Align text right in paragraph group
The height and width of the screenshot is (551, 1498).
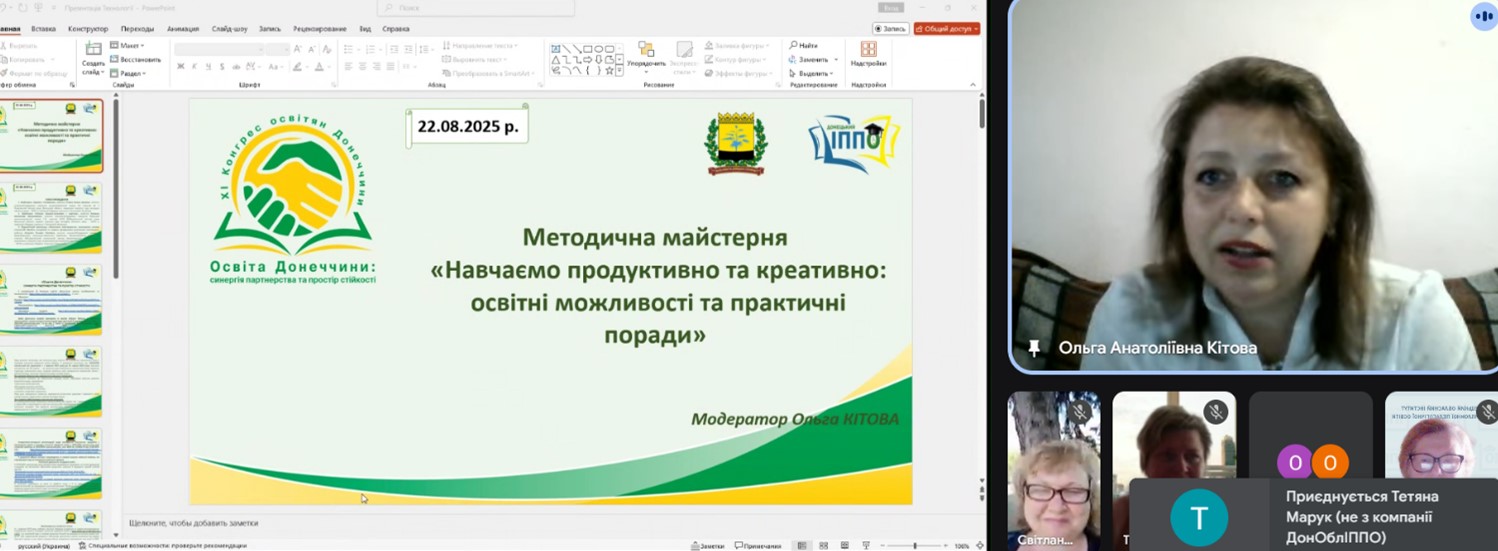point(376,66)
